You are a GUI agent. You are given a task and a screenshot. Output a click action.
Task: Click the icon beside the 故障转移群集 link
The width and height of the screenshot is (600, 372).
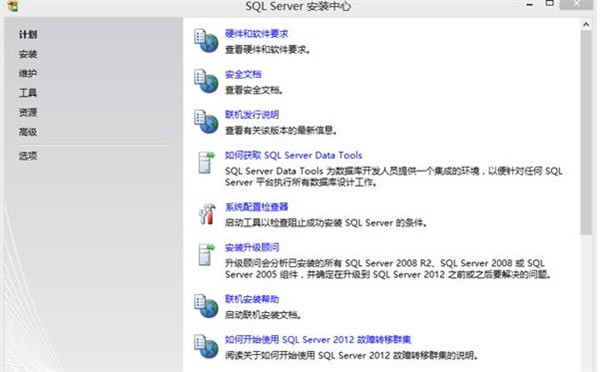206,346
